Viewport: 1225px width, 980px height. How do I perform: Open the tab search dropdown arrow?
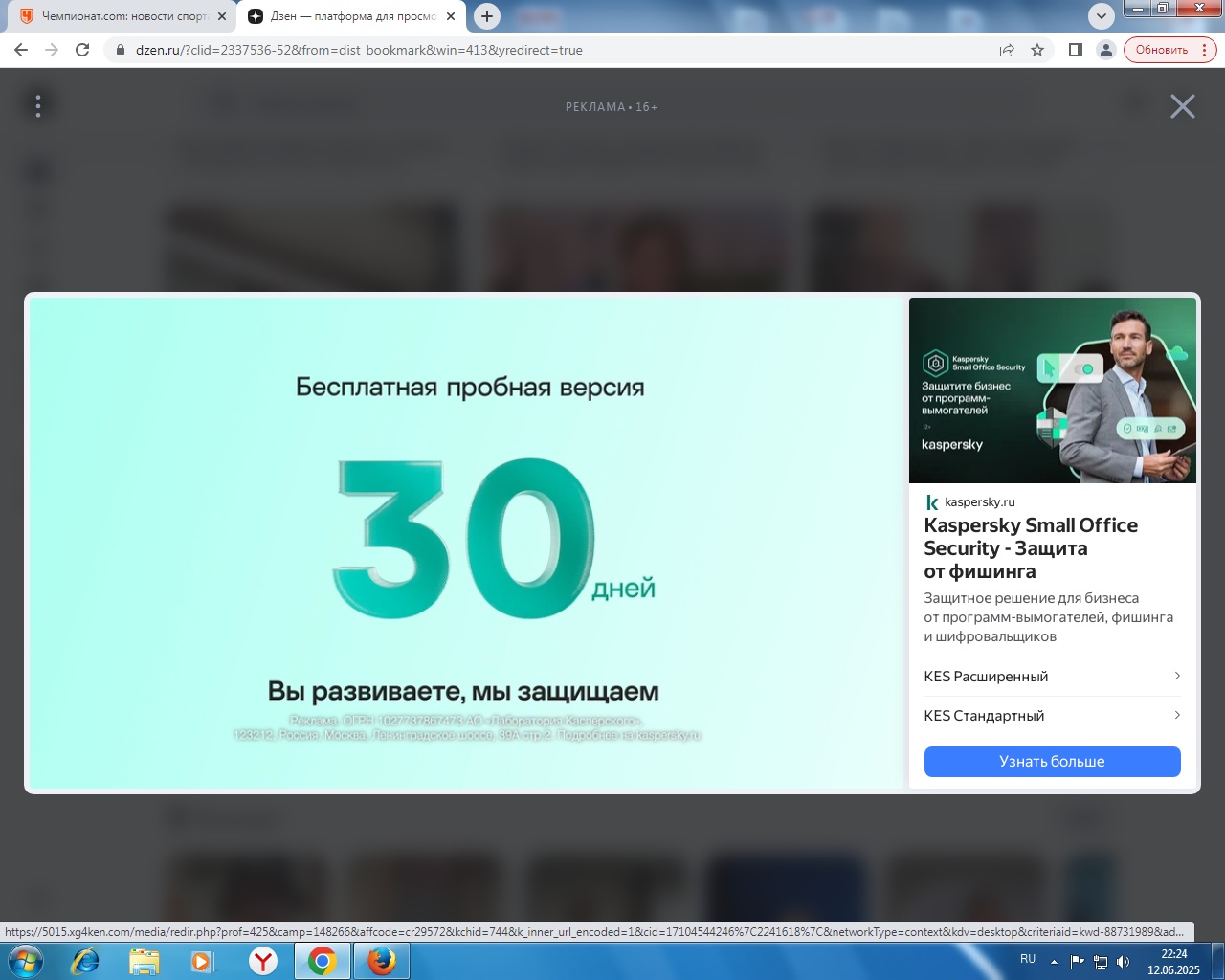coord(1102,16)
